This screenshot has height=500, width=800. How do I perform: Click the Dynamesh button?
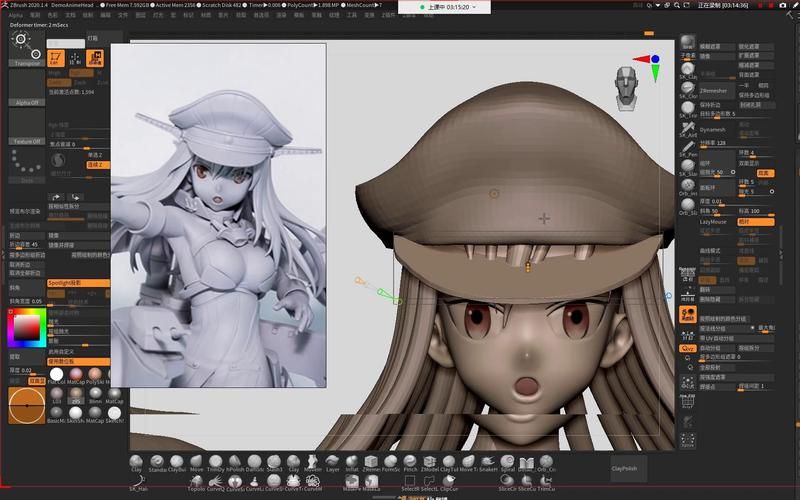[717, 130]
